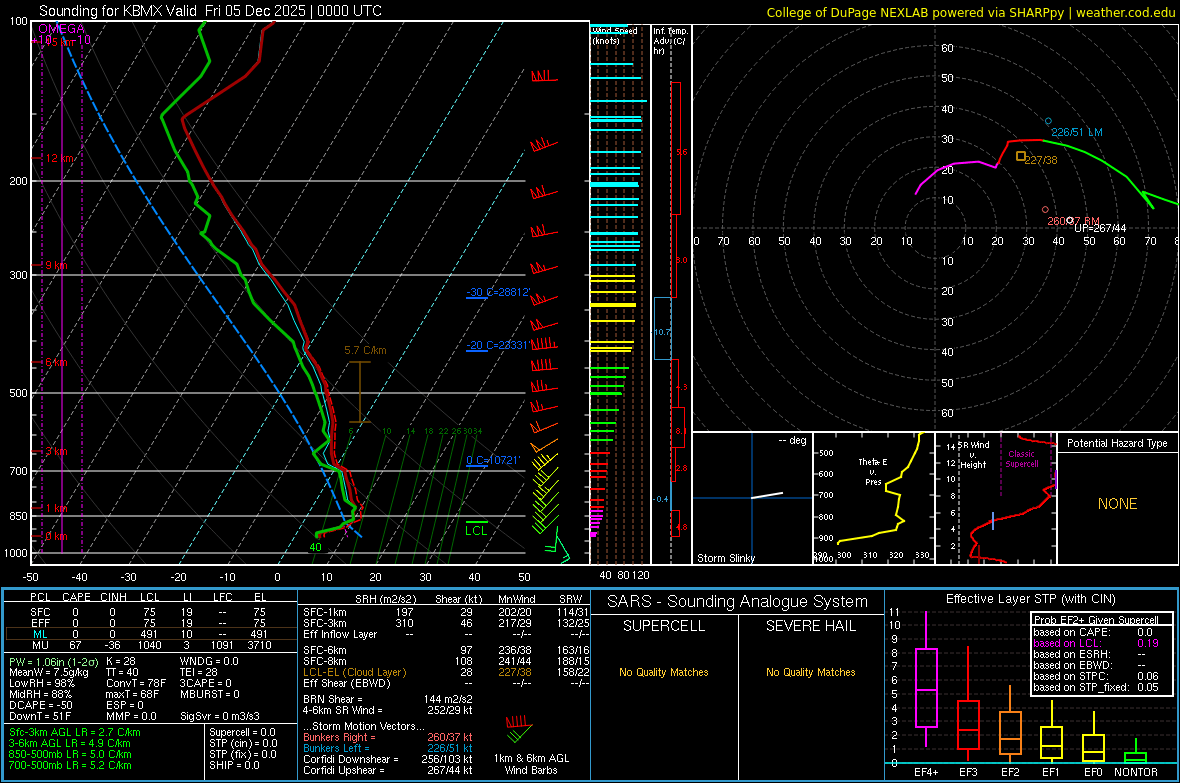This screenshot has height=783, width=1180.
Task: Switch to the SEVERE HAIL analogue column
Action: click(x=809, y=625)
